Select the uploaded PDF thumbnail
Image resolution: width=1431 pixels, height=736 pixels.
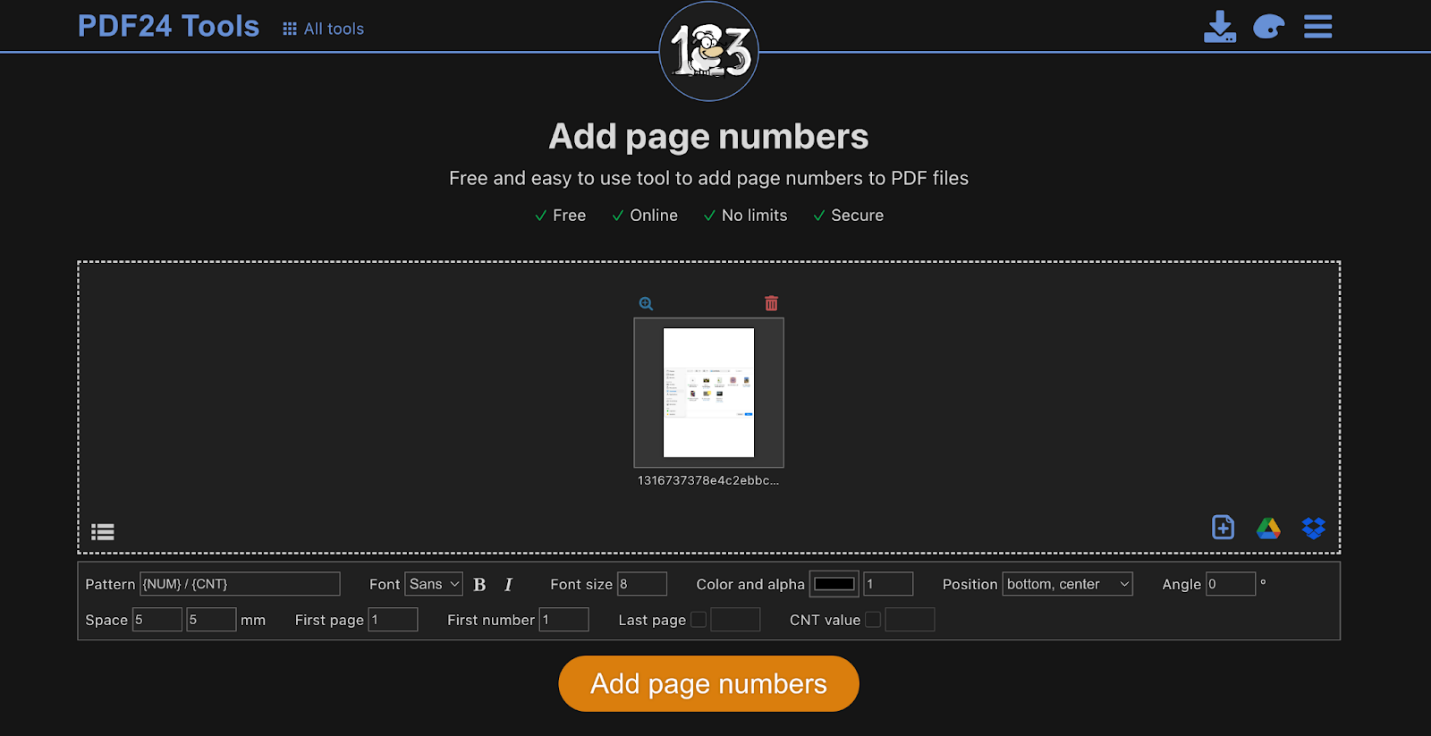tap(709, 393)
